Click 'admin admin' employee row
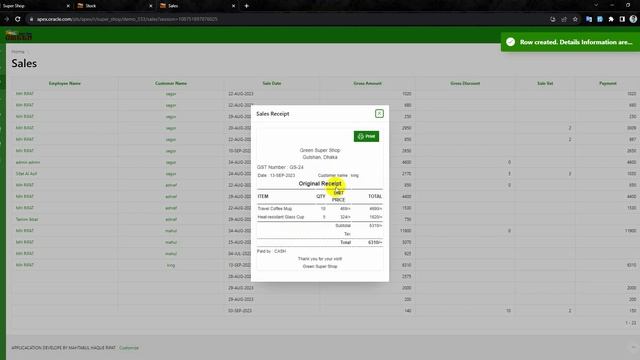640x360 pixels. (28, 162)
